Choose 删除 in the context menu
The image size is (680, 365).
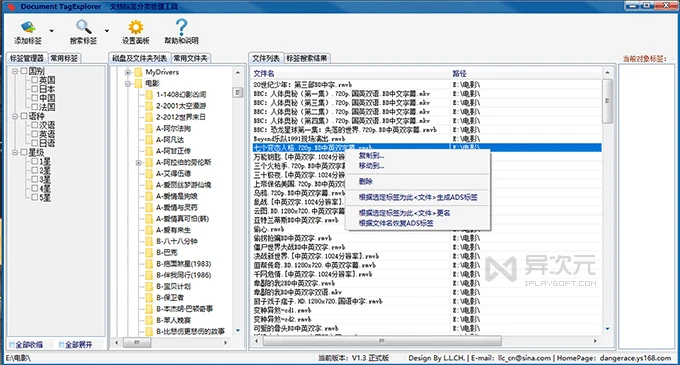366,181
